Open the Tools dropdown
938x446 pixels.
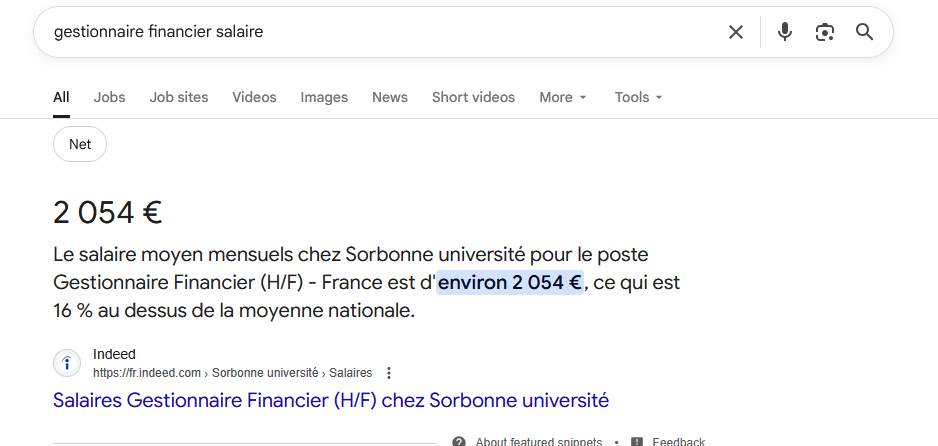tap(639, 97)
